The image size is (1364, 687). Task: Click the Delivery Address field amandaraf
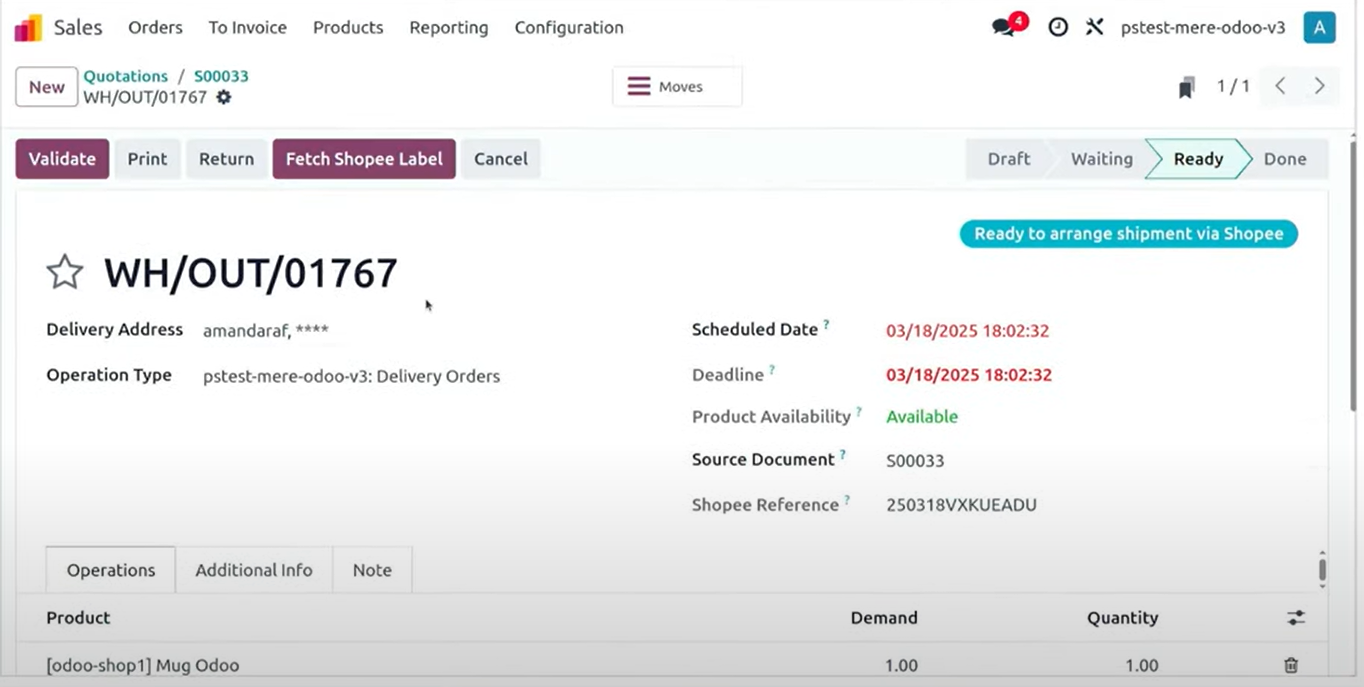coord(266,331)
